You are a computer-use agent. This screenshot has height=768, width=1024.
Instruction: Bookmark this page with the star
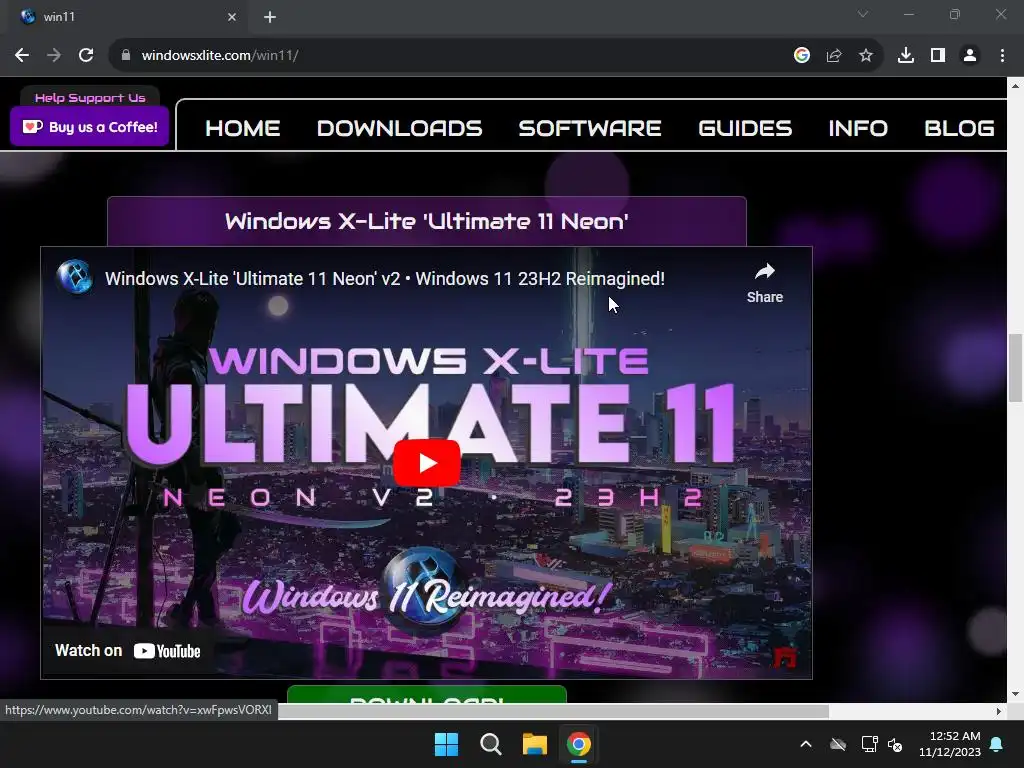pos(866,56)
